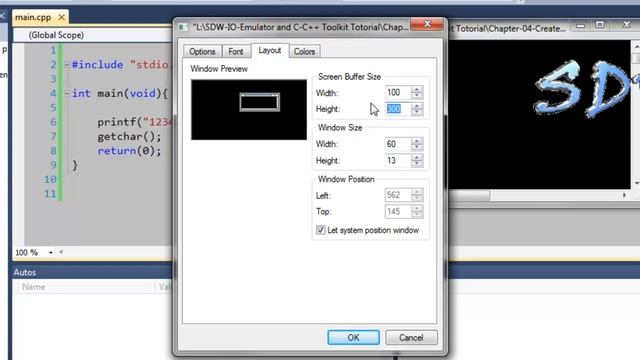Image resolution: width=640 pixels, height=360 pixels.
Task: Decrease Window Size Height with down arrow
Action: tap(417, 164)
